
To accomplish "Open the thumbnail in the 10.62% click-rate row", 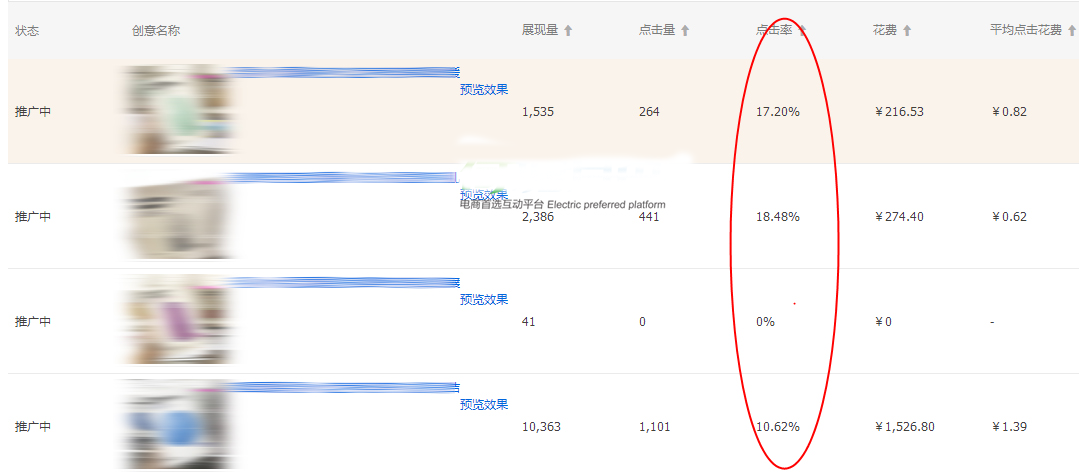I will 177,426.
